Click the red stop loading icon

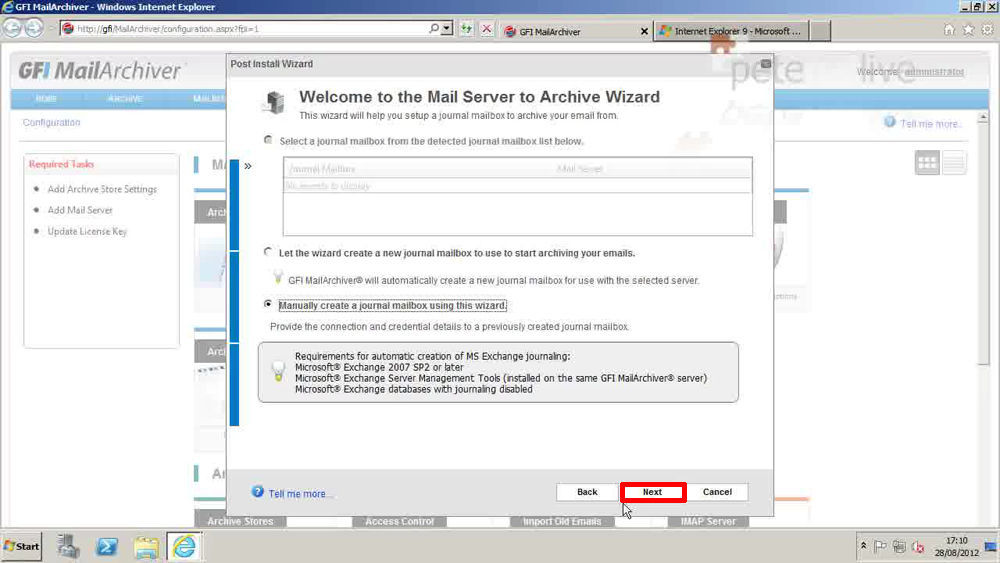point(487,29)
